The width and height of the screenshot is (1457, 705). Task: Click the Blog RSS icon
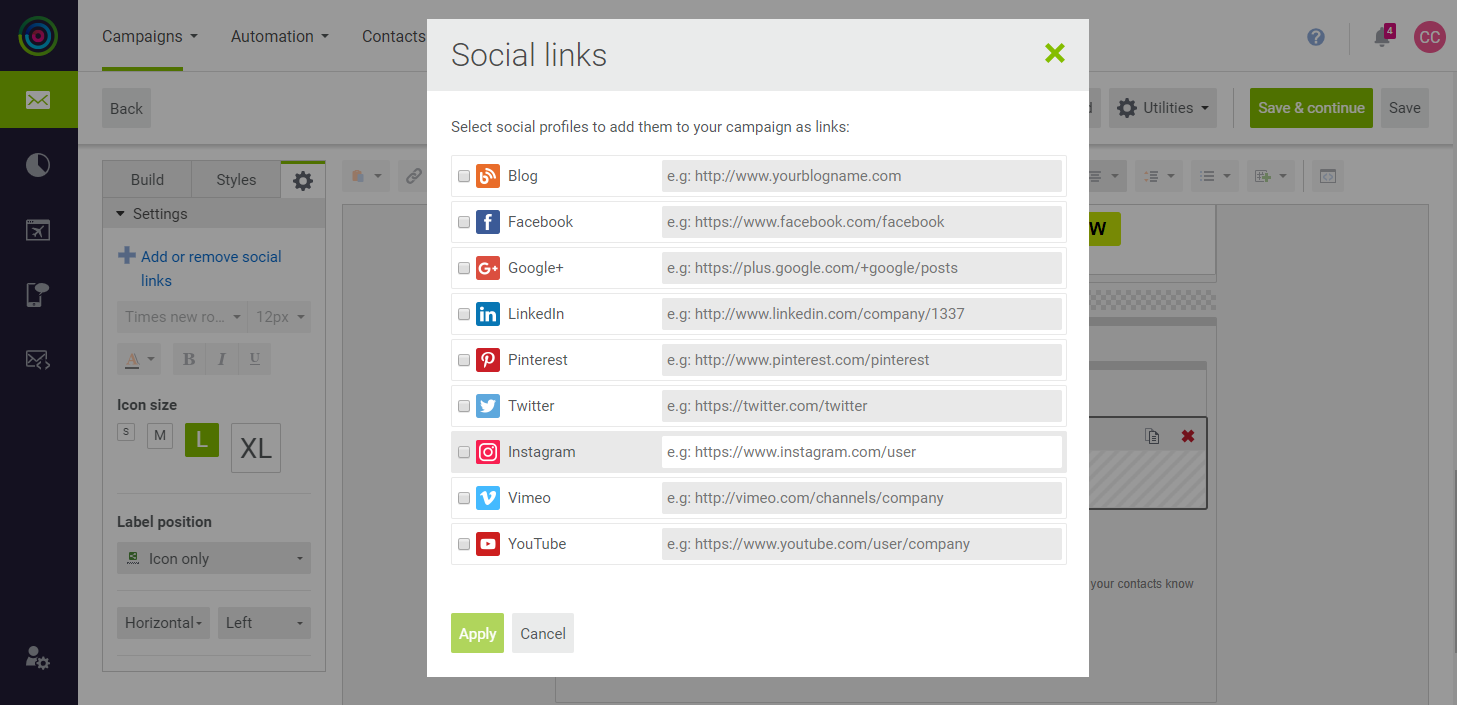[488, 176]
